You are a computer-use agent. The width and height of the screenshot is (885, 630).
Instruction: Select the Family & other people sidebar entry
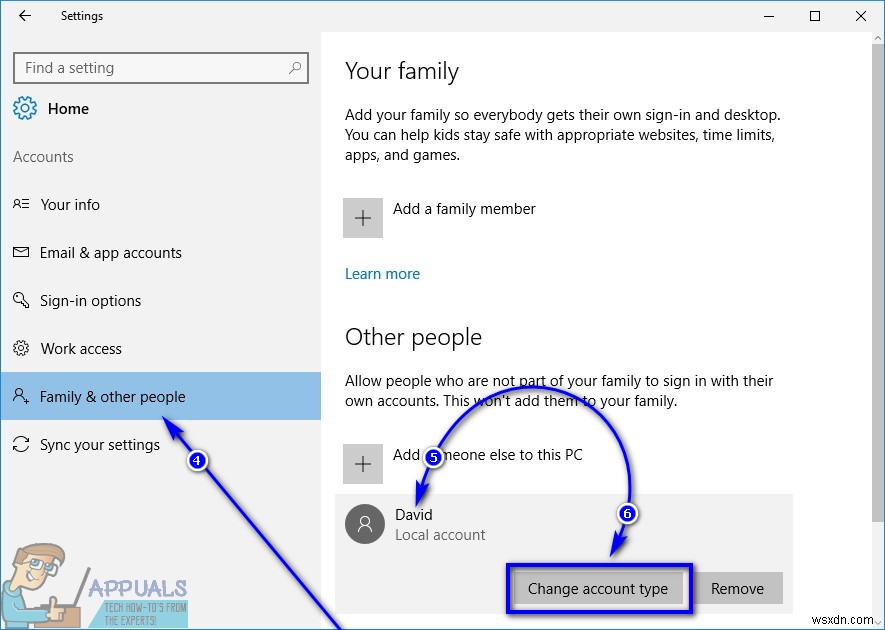(x=112, y=396)
